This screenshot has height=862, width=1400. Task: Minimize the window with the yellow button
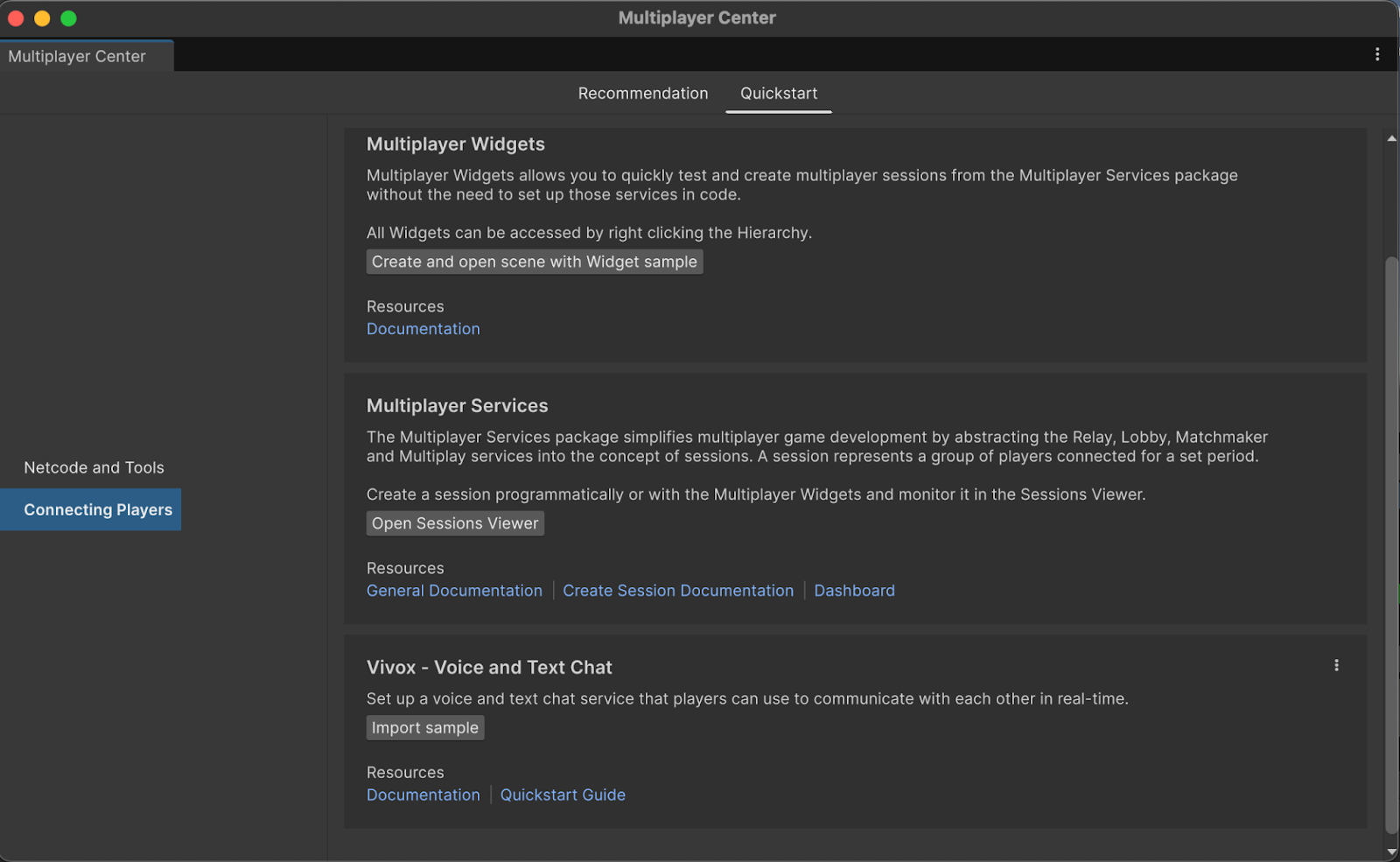click(x=42, y=18)
